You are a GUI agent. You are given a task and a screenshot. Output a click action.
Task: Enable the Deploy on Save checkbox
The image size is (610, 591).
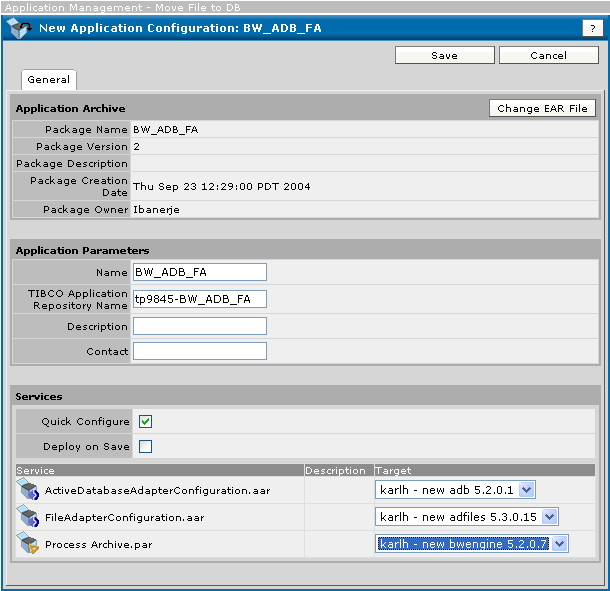[145, 447]
